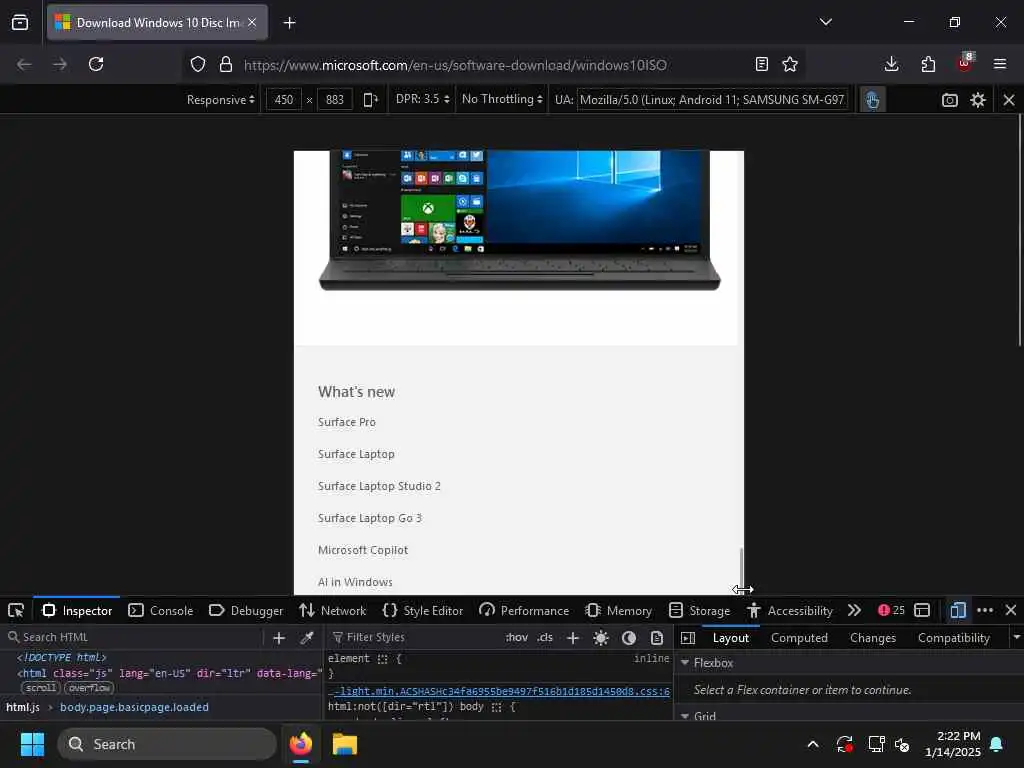Image resolution: width=1024 pixels, height=768 pixels.
Task: Open the Extensions menu icon
Action: pos(928,64)
